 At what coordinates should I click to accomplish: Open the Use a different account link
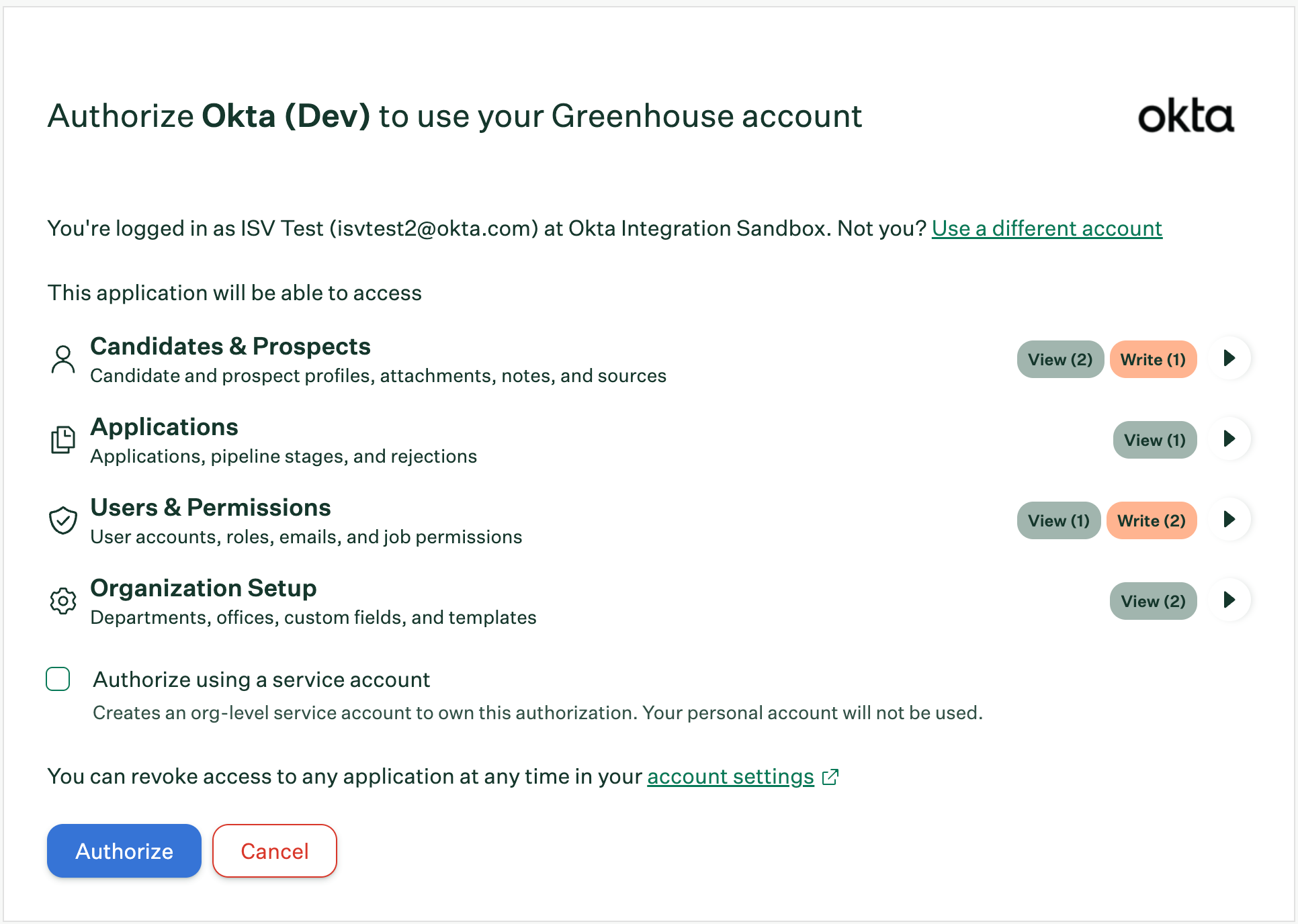click(x=1047, y=228)
